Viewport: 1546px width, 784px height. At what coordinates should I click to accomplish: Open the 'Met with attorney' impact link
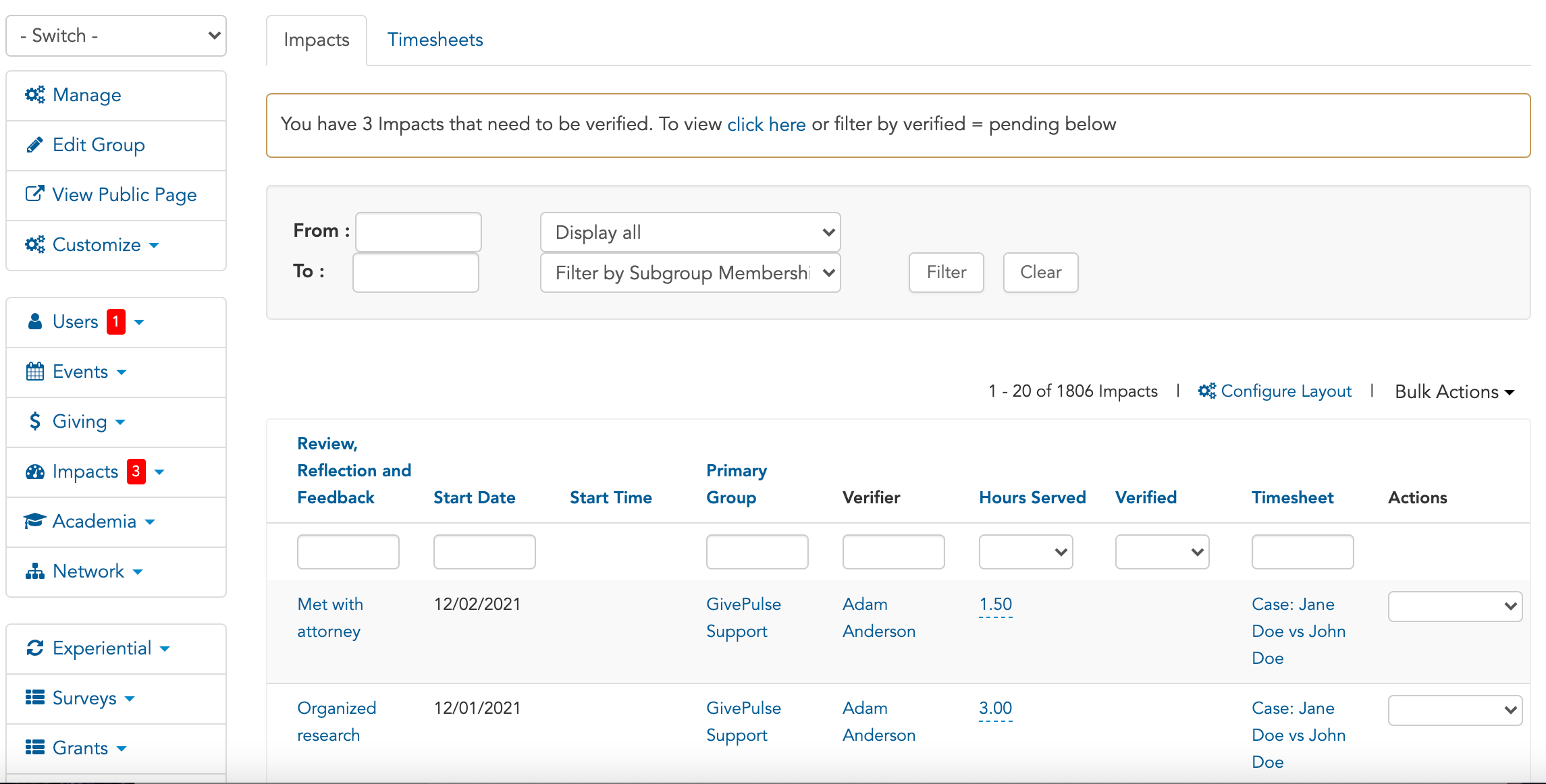pyautogui.click(x=330, y=617)
